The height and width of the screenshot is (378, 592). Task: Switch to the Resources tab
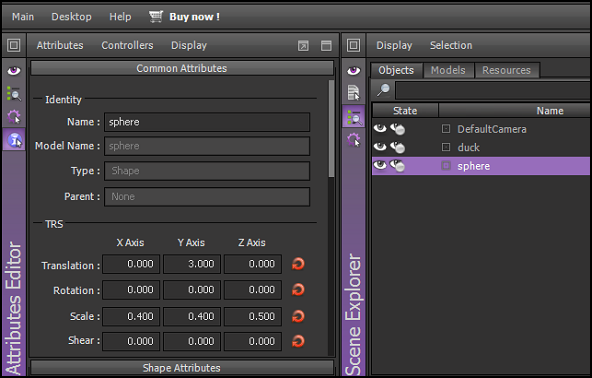[x=507, y=70]
